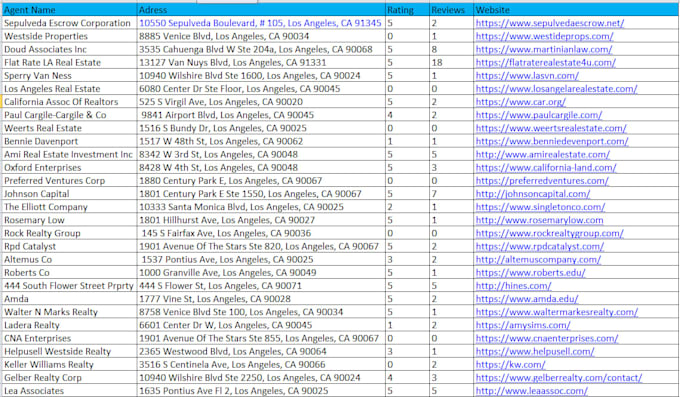Viewport: 680px width, 397px height.
Task: Follow the helpusell.com link
Action: point(535,351)
